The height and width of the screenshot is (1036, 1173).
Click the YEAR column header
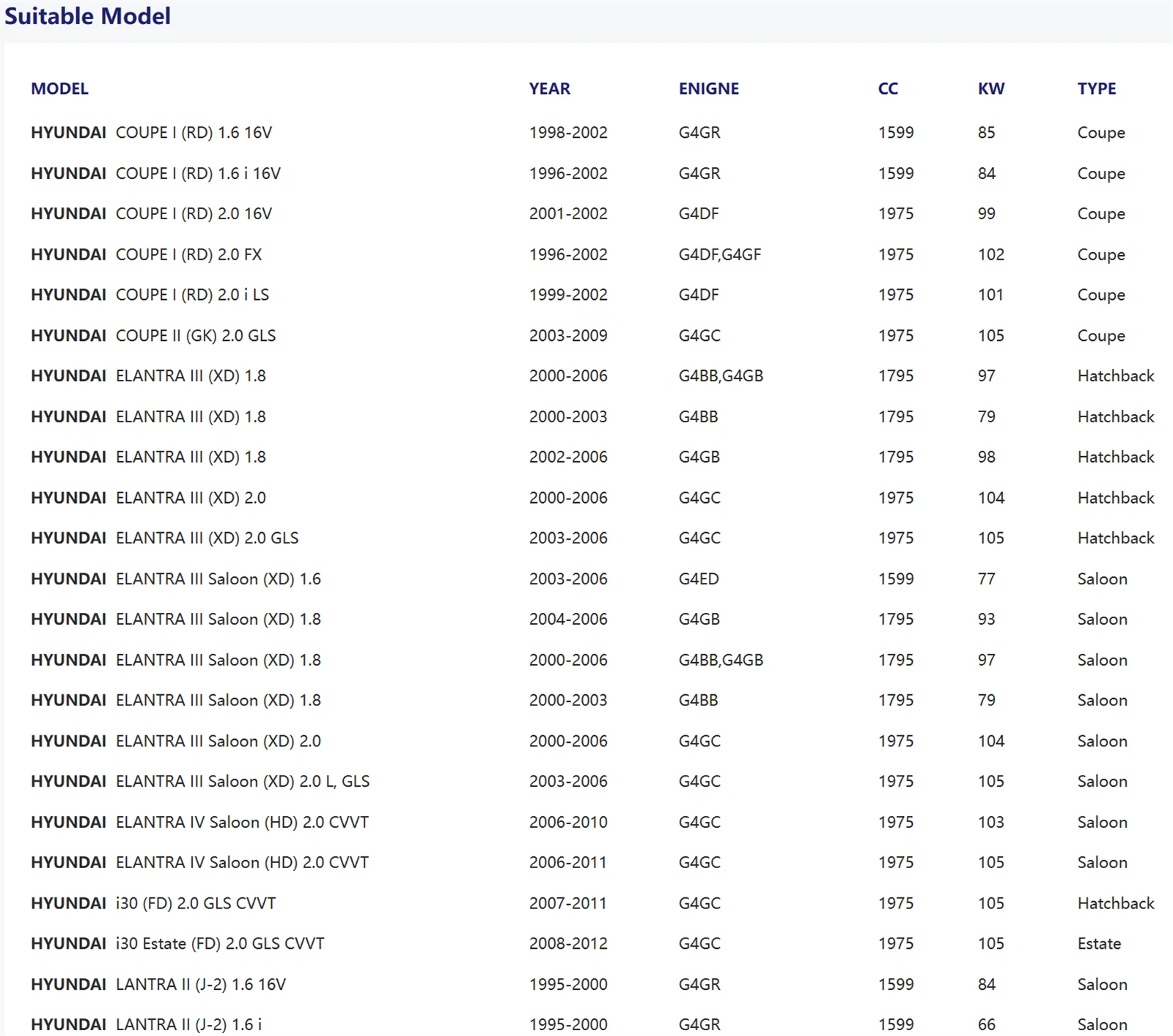click(549, 89)
